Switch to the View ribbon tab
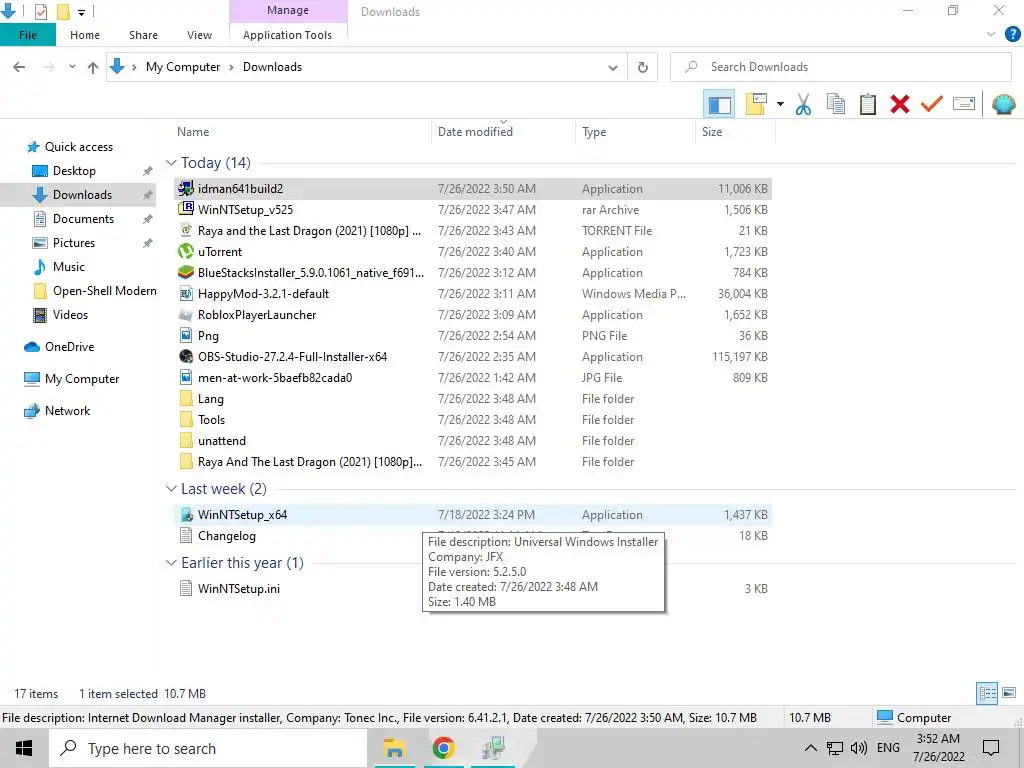 [x=199, y=35]
